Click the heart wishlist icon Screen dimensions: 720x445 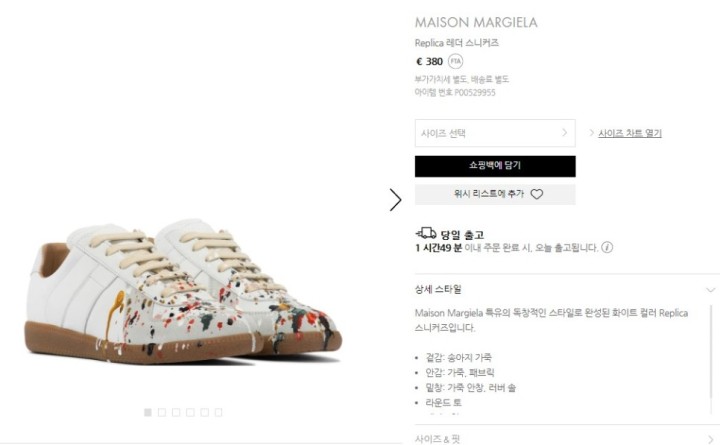click(536, 194)
